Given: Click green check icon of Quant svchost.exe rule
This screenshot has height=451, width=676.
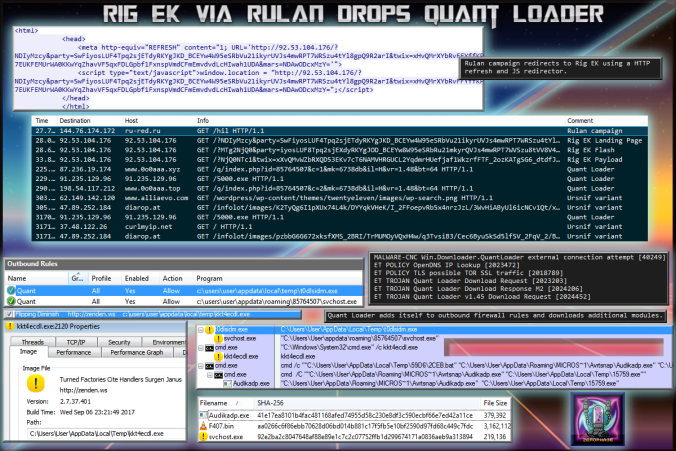Looking at the screenshot, I should (x=11, y=301).
